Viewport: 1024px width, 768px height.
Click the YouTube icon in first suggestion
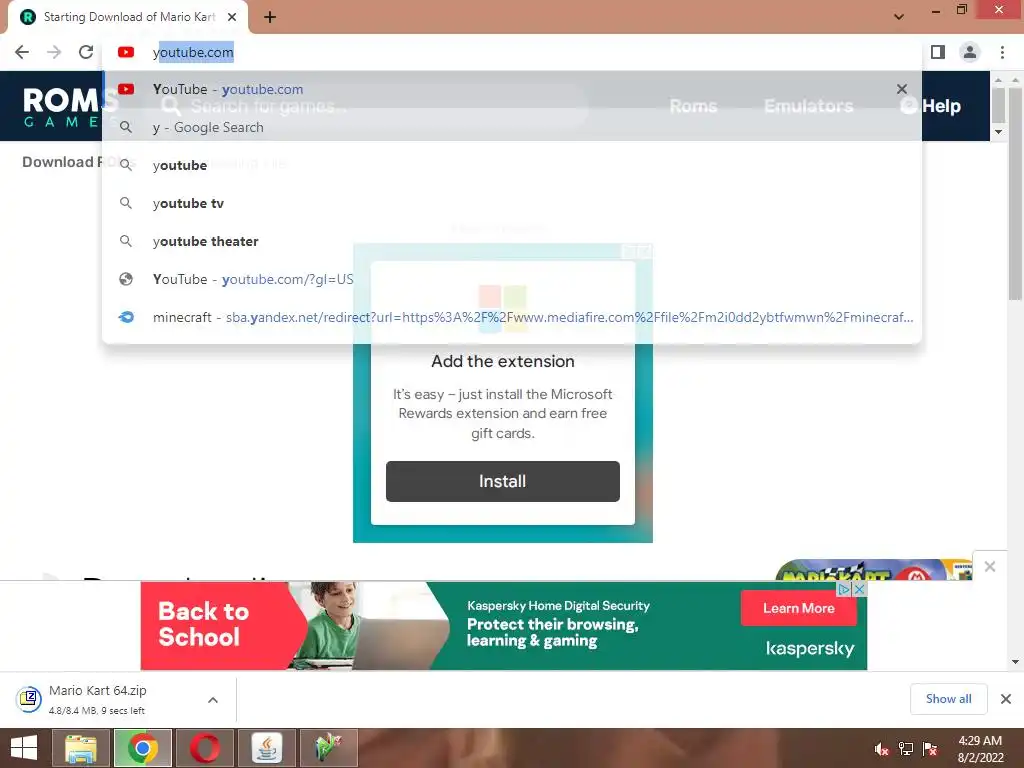[126, 89]
